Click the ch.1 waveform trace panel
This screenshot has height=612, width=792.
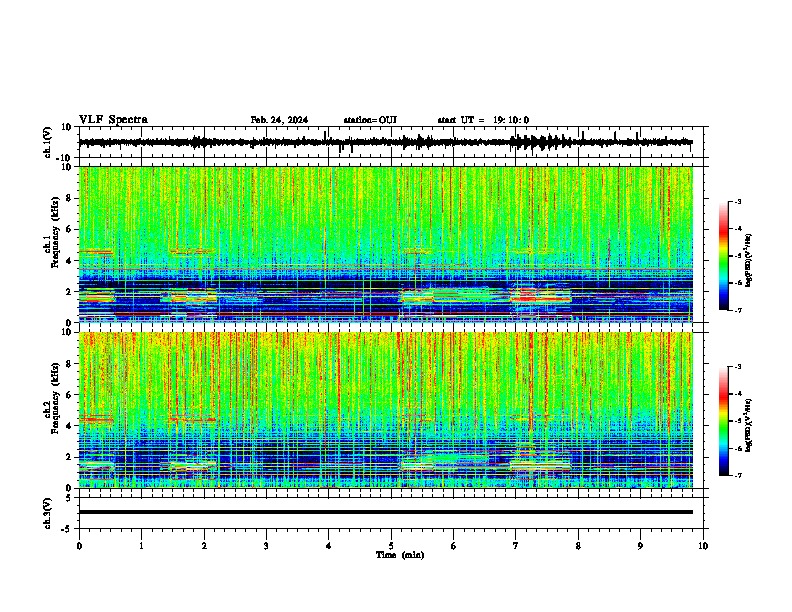pos(393,142)
